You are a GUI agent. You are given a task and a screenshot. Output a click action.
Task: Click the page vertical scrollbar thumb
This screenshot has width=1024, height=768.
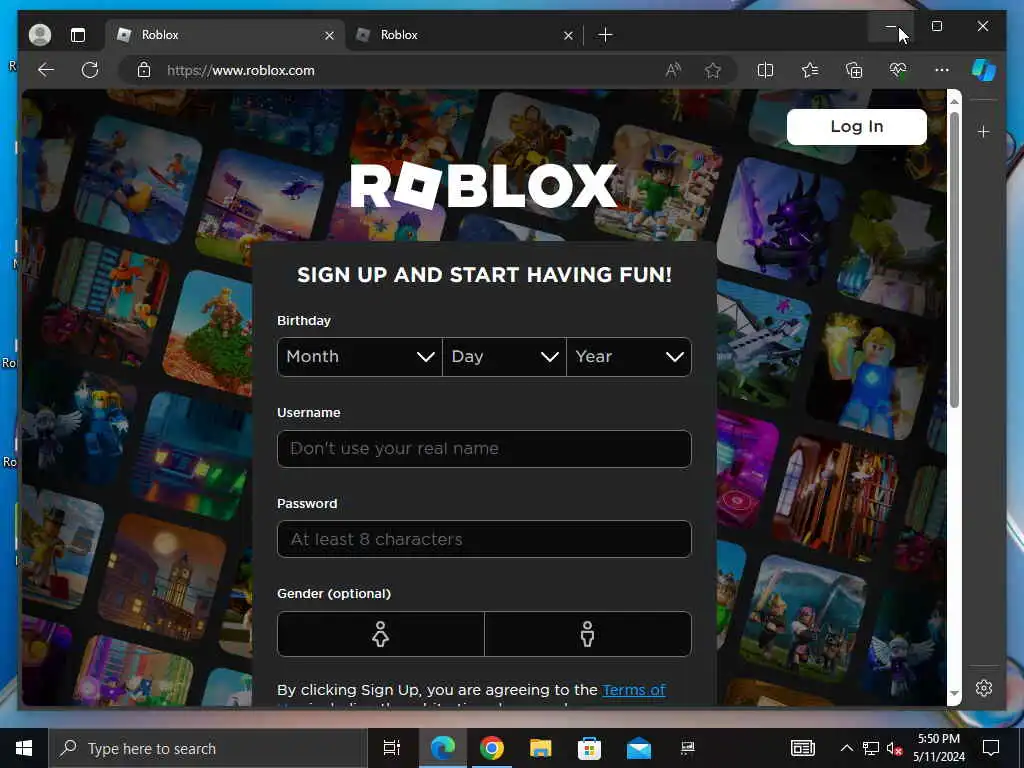click(x=954, y=260)
